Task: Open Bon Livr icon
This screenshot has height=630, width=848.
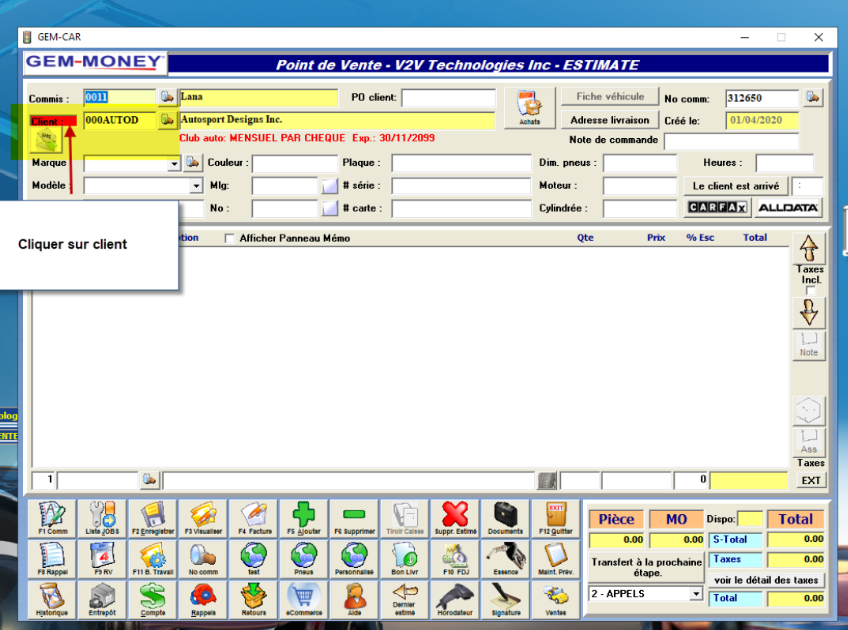Action: pyautogui.click(x=405, y=559)
